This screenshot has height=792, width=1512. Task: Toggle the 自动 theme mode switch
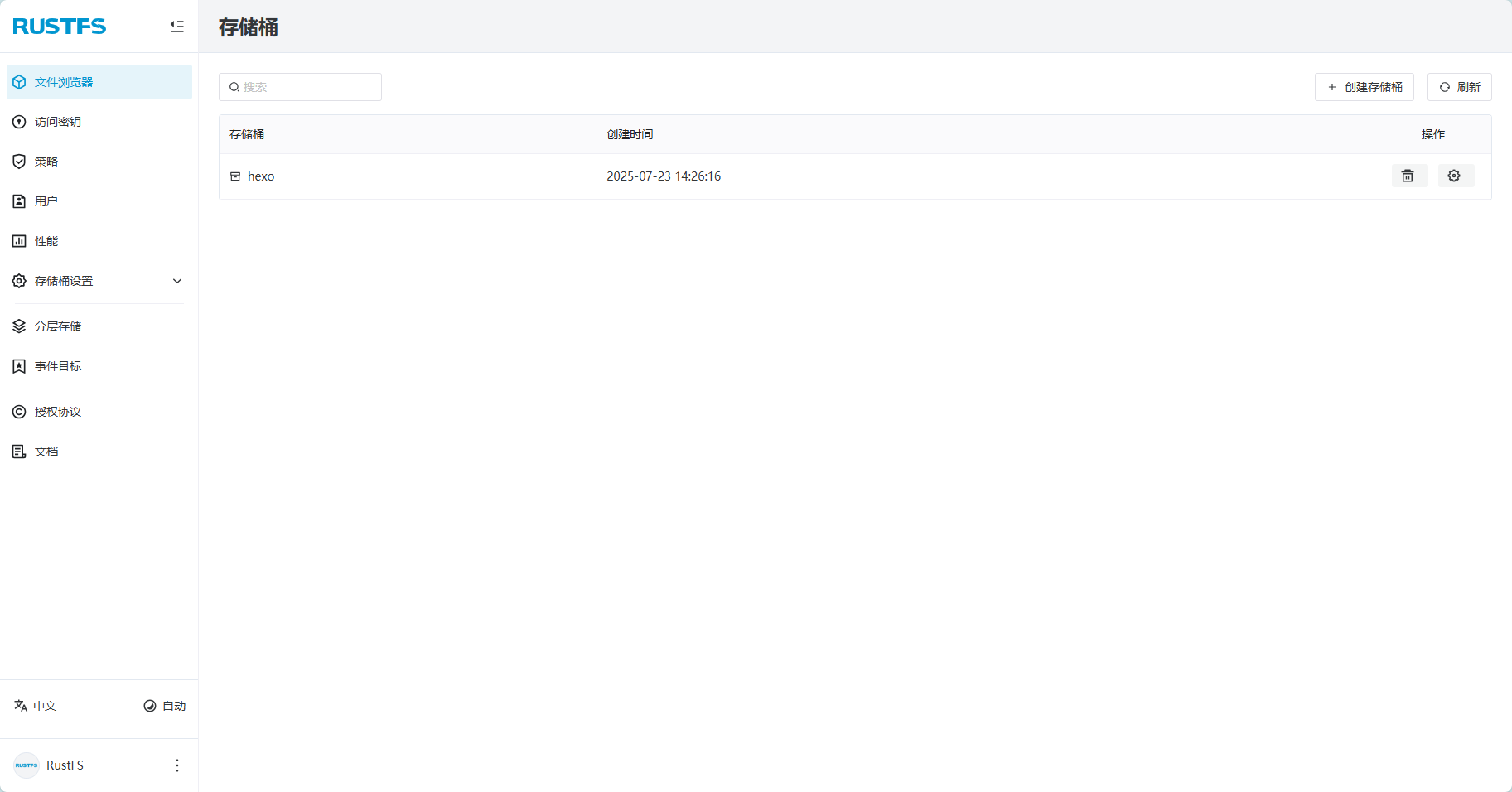165,706
